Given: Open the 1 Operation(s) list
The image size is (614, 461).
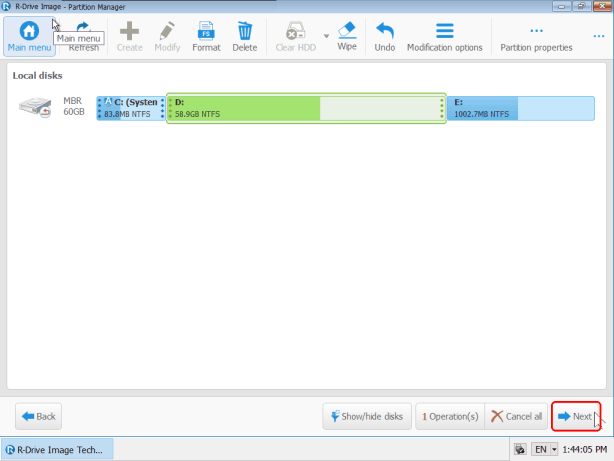Looking at the screenshot, I should (450, 416).
